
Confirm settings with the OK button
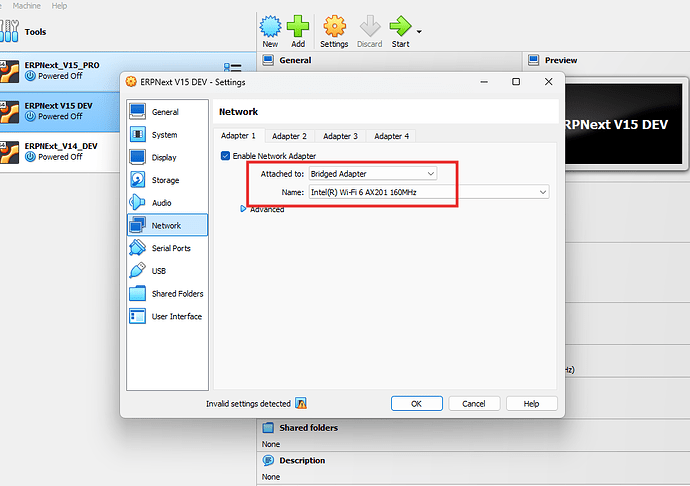416,404
